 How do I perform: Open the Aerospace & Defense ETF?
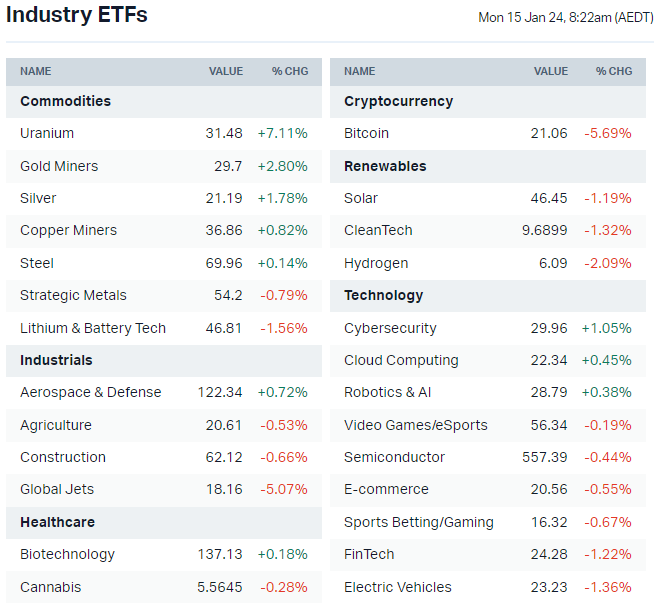pyautogui.click(x=90, y=392)
